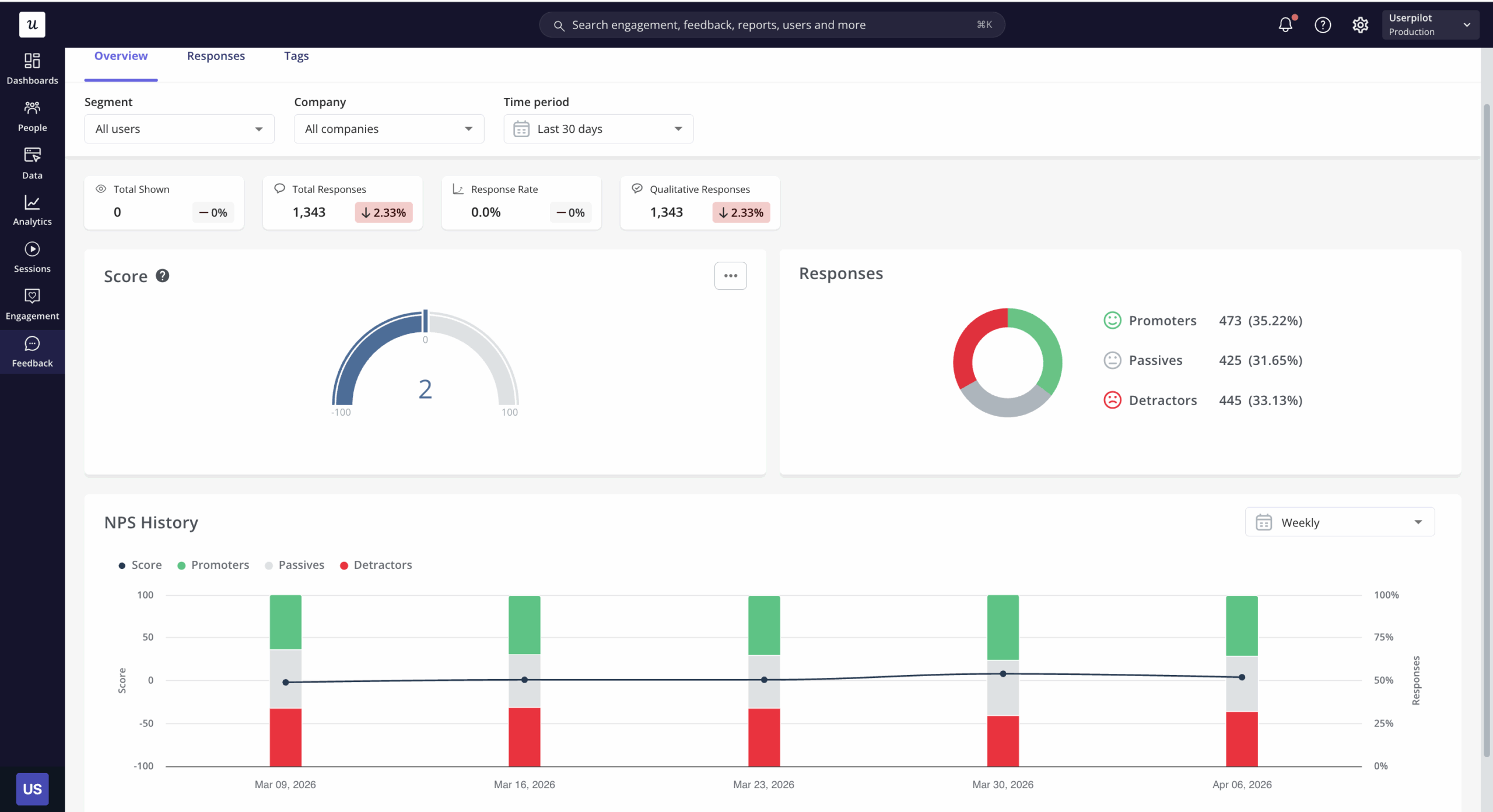The image size is (1493, 812).
Task: Click the Total Responses 2.33% change badge
Action: 384,213
